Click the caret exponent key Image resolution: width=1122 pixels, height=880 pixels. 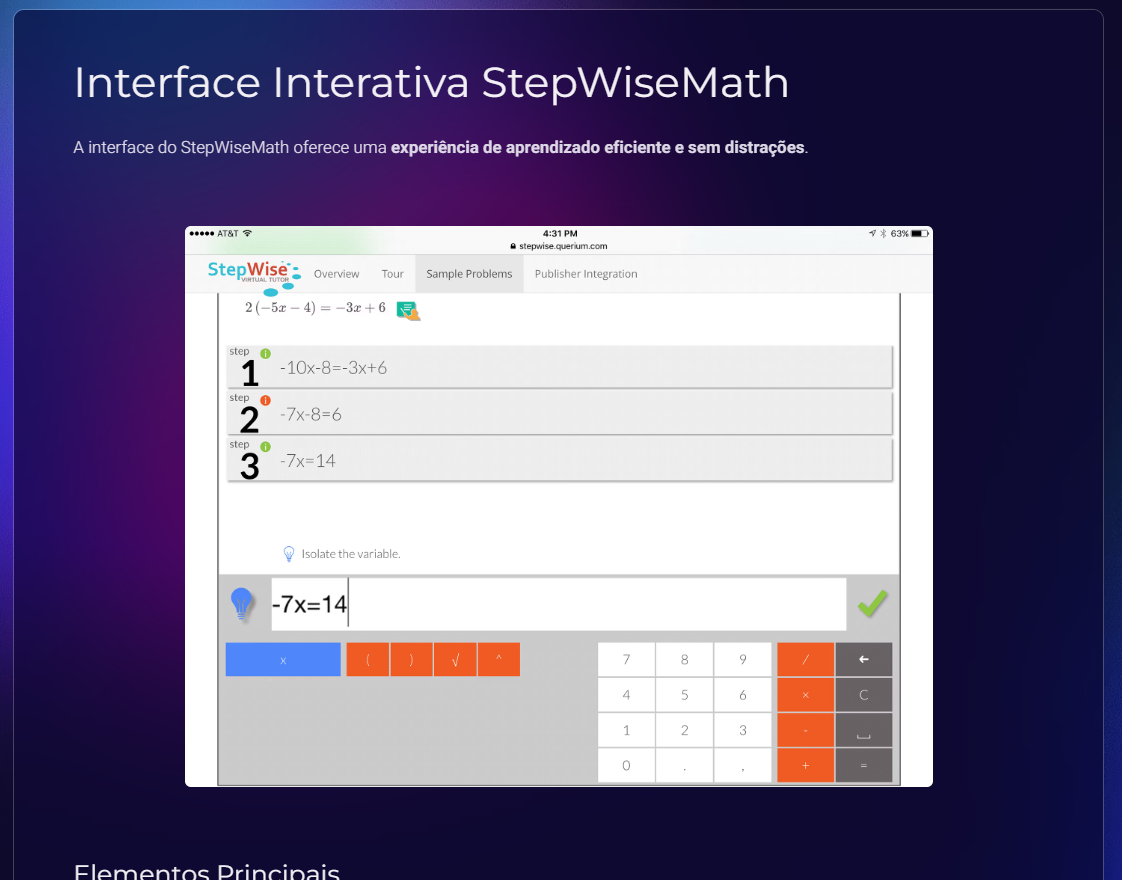coord(499,660)
